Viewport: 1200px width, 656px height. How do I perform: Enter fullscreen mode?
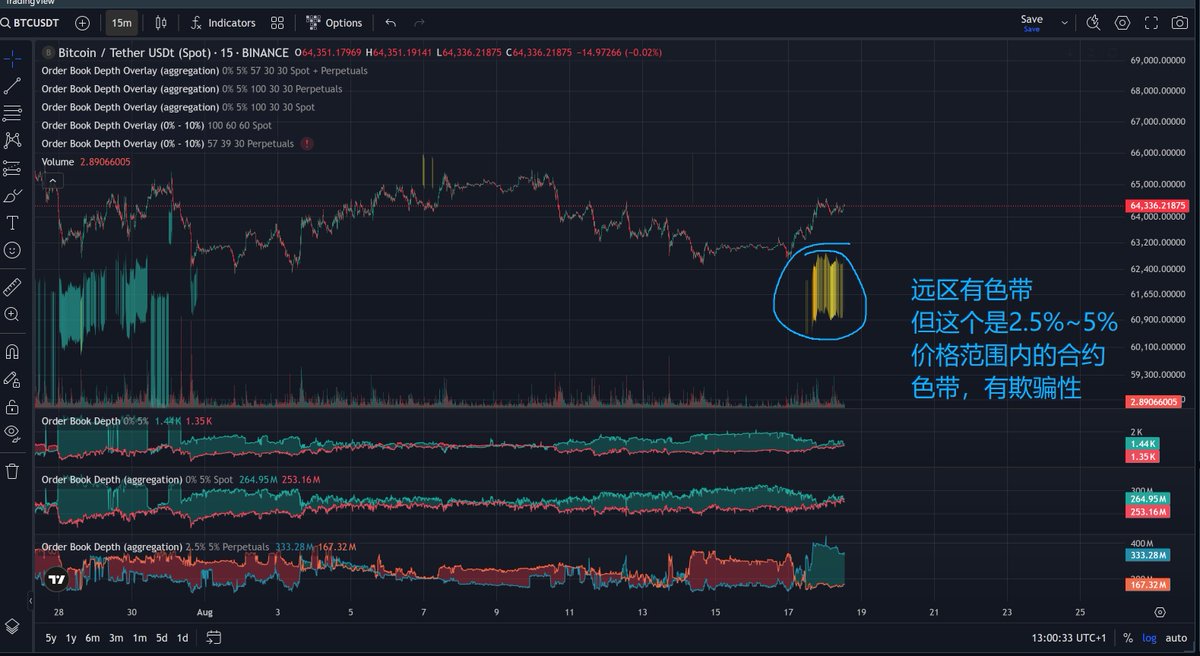[1153, 22]
